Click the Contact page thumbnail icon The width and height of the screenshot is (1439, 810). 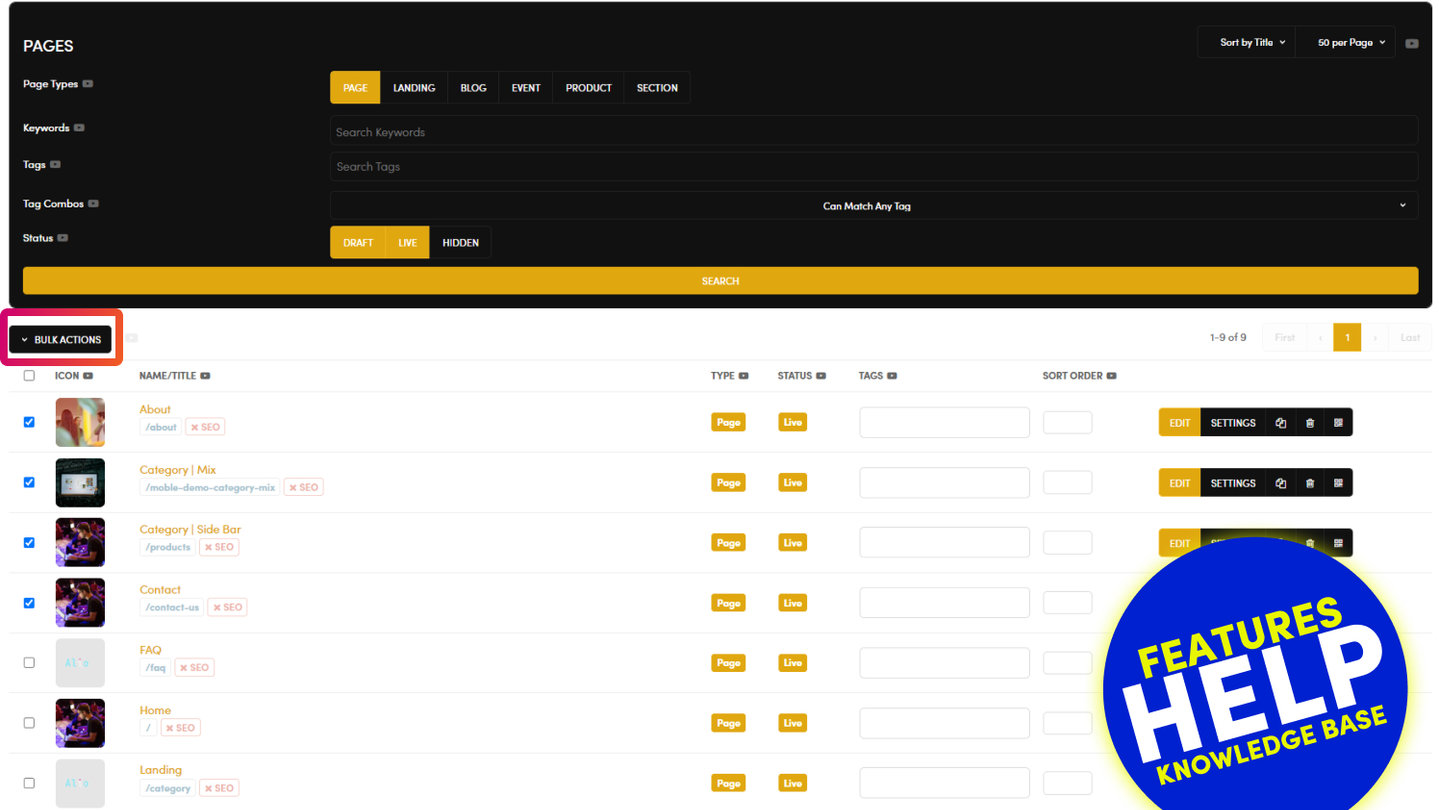pyautogui.click(x=80, y=603)
